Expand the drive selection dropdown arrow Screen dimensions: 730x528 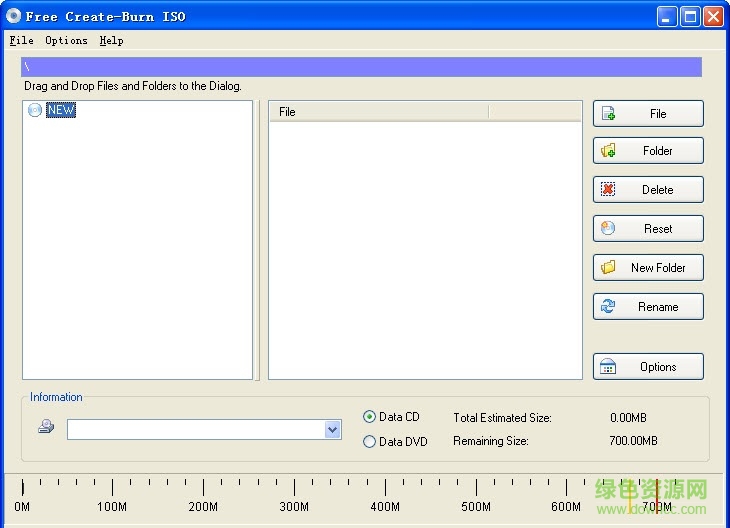point(333,430)
